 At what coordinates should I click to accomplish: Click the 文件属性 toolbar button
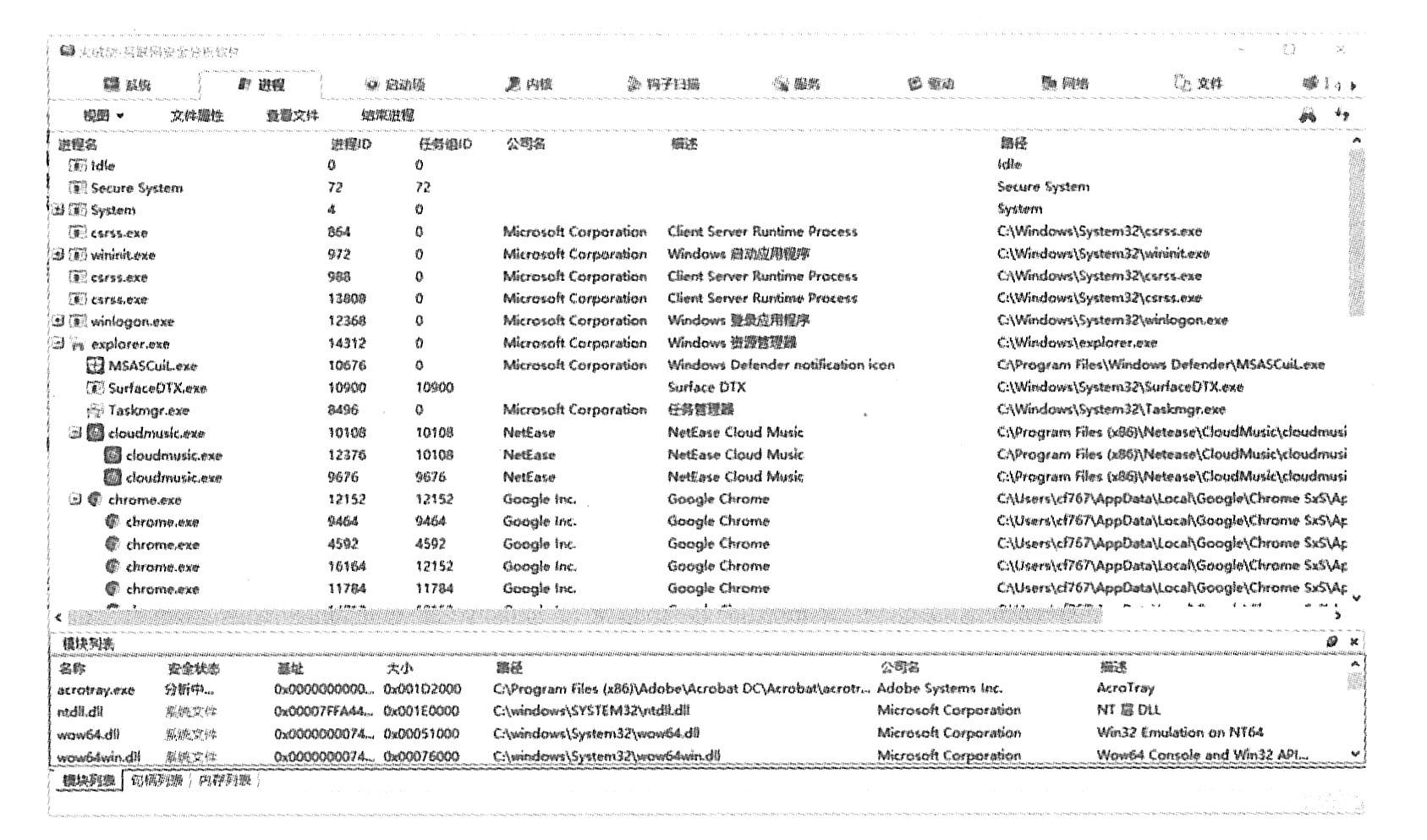pyautogui.click(x=197, y=116)
